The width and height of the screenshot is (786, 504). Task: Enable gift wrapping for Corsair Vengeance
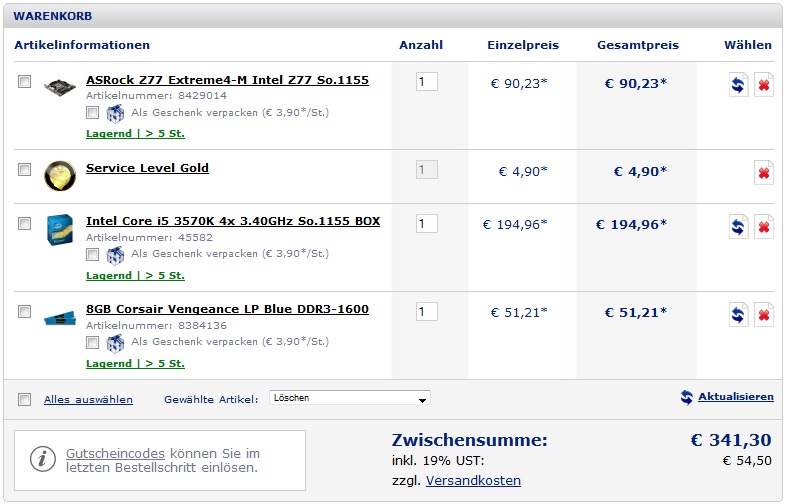pos(92,343)
